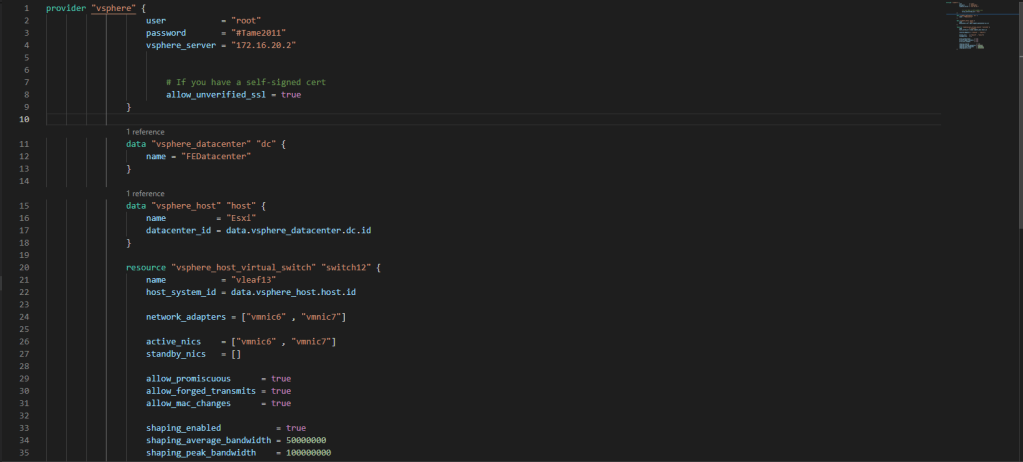Click the "1 reference" code lens above vsphere_datacenter
1023x462 pixels.
(x=145, y=132)
